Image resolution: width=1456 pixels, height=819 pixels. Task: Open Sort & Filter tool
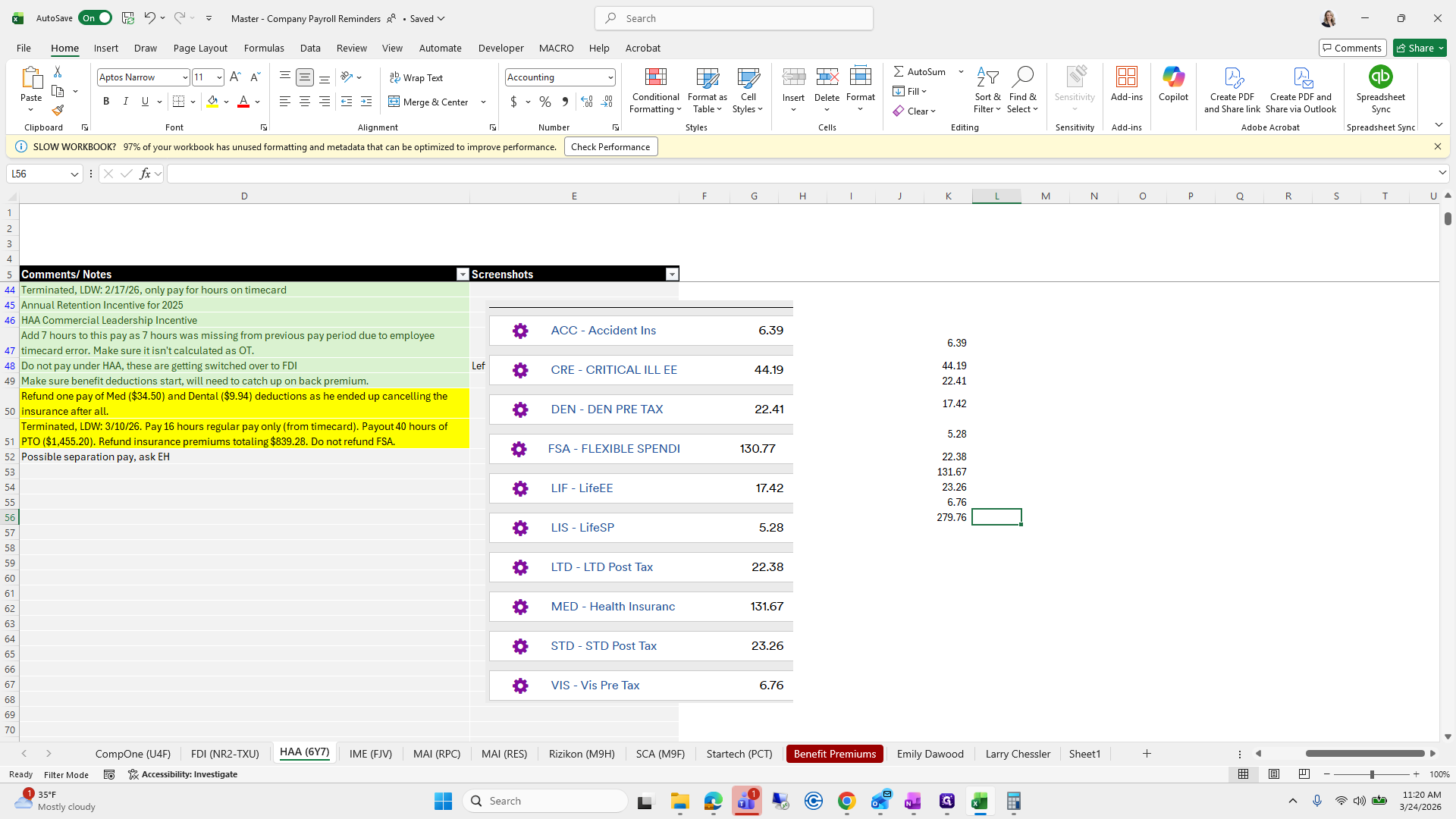(x=987, y=90)
